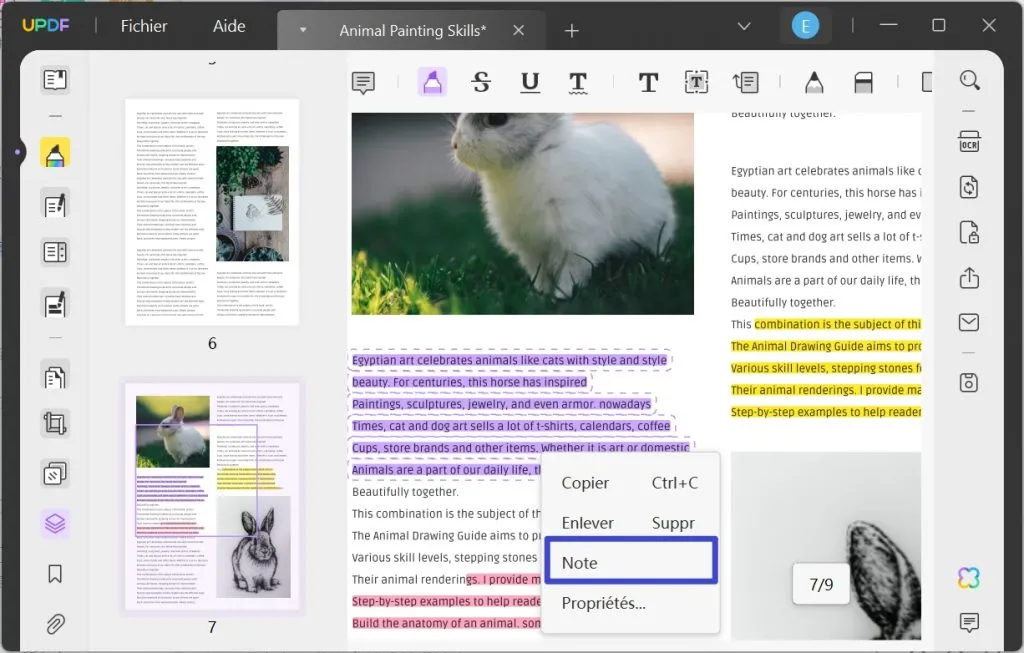Viewport: 1024px width, 653px height.
Task: Open the sticky note comment tool
Action: (x=364, y=82)
